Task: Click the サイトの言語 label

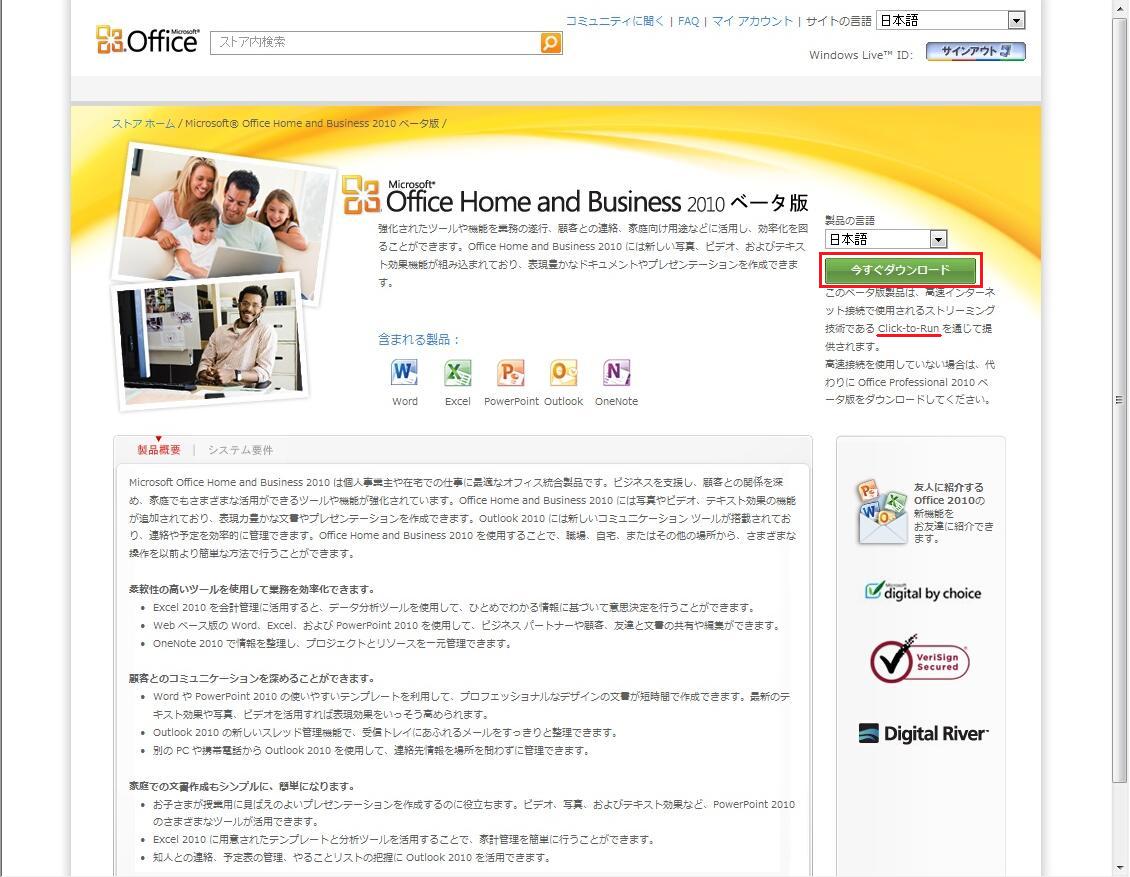Action: (838, 21)
